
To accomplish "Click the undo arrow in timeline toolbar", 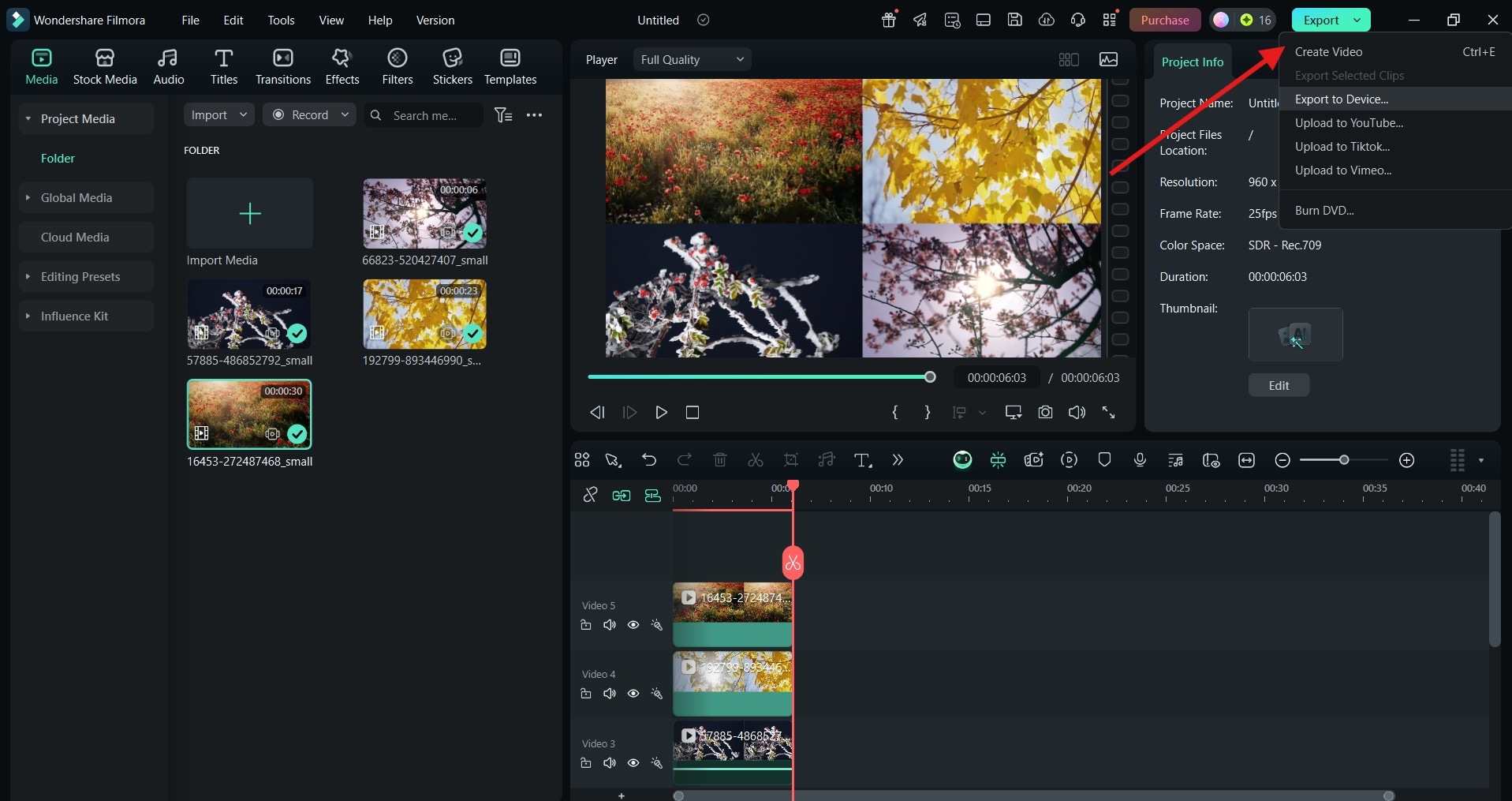I will pos(649,460).
